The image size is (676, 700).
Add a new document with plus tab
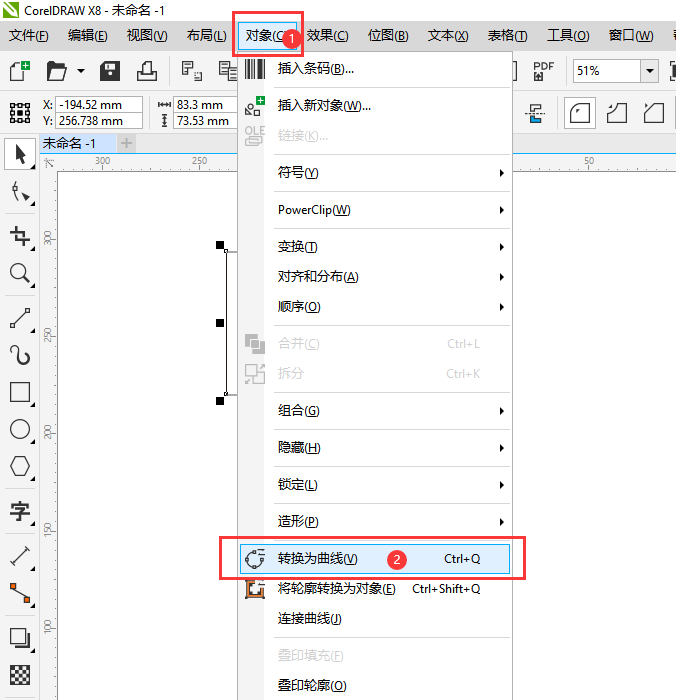coord(126,143)
